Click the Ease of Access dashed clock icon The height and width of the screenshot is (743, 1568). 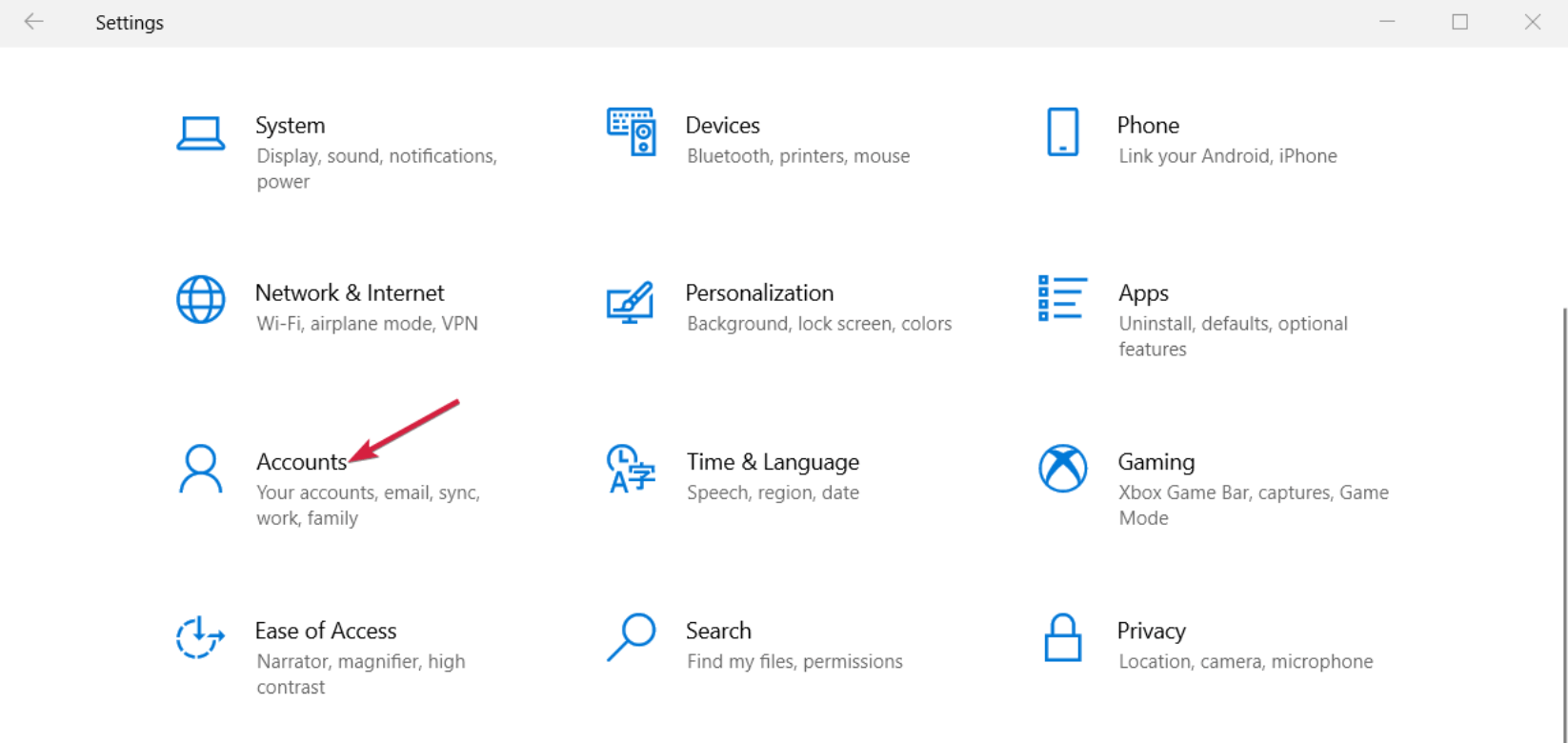coord(200,637)
